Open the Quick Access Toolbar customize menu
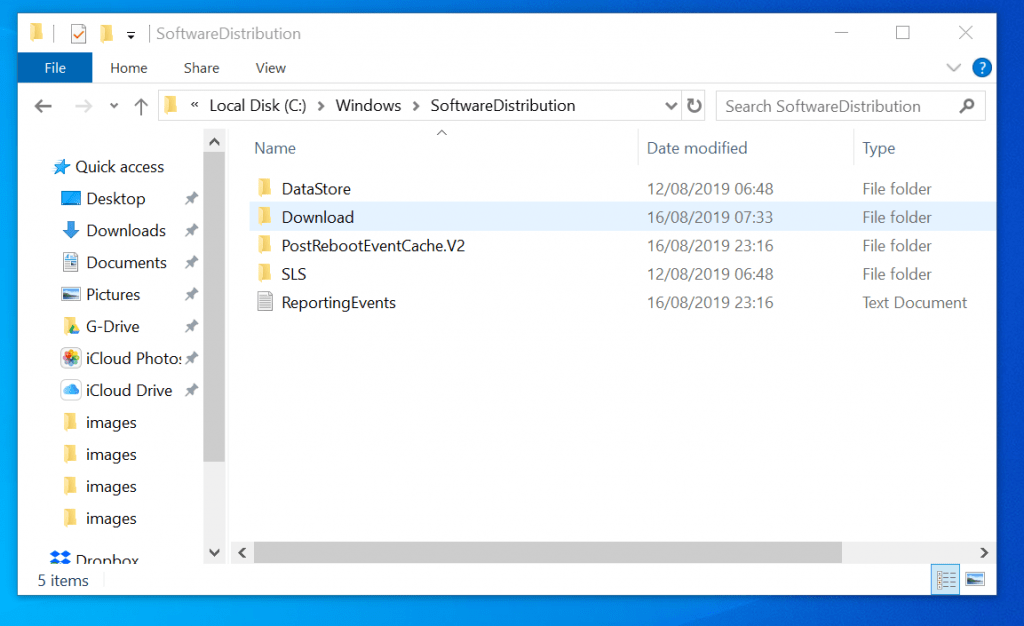Image resolution: width=1024 pixels, height=626 pixels. click(131, 33)
